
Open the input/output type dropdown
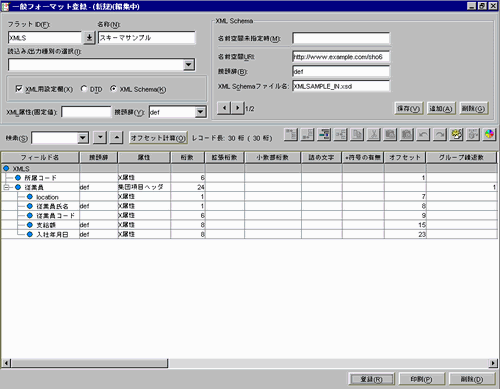tap(189, 65)
